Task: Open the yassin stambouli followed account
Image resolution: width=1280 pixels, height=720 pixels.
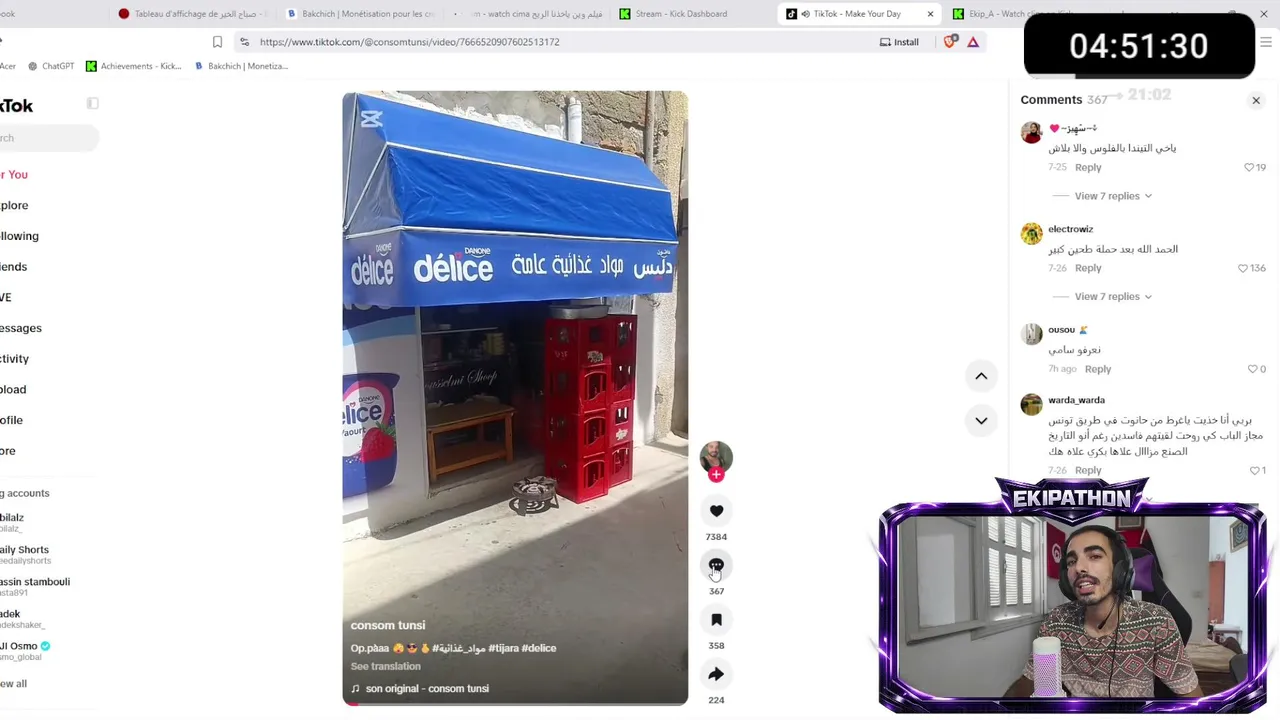Action: coord(35,586)
